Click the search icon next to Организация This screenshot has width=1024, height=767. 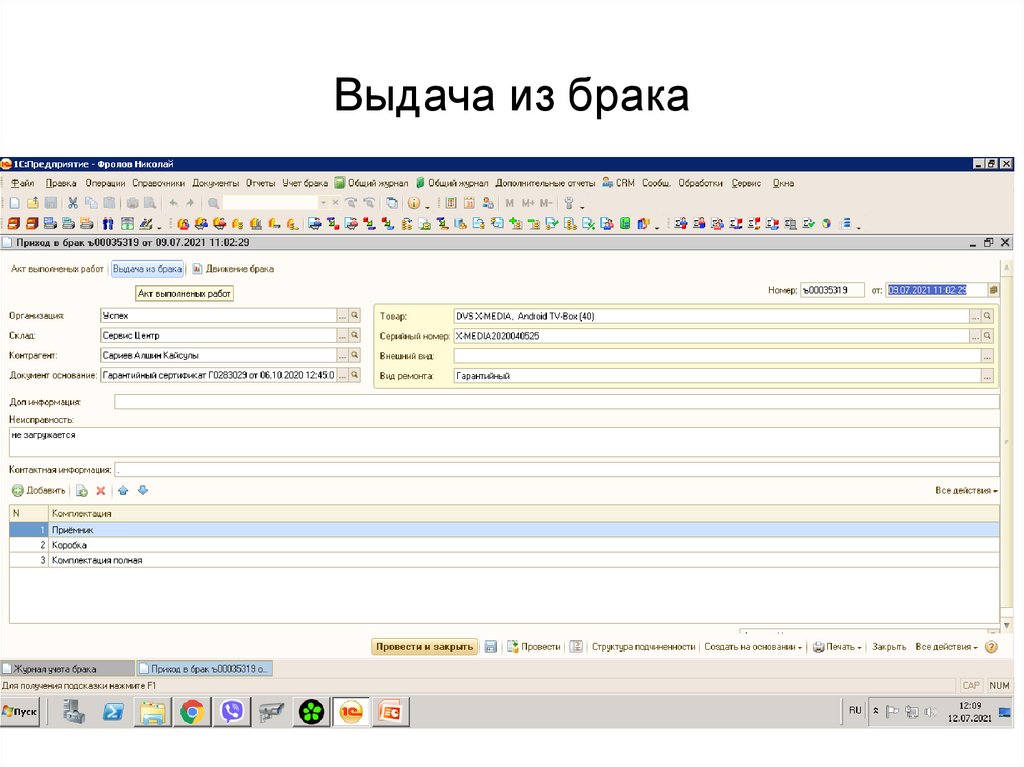point(354,316)
